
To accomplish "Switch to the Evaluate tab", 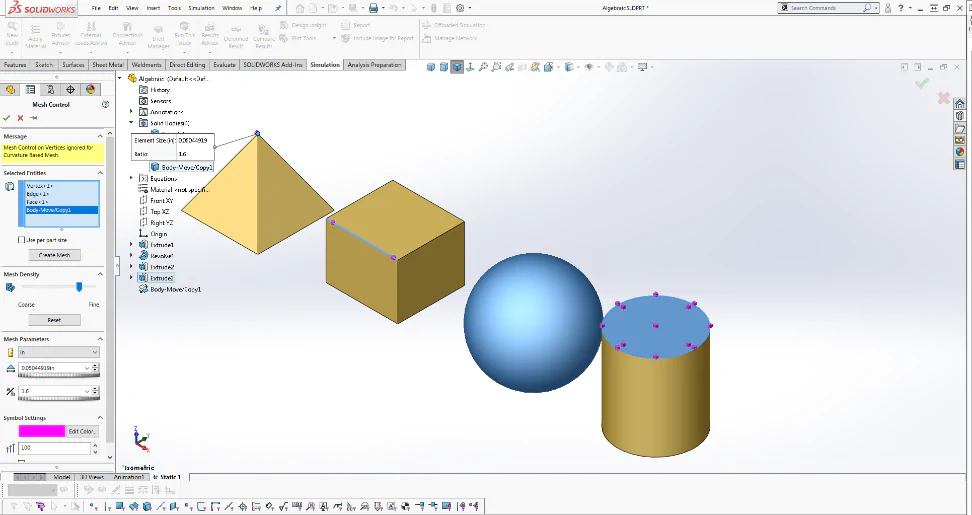I will 224,64.
